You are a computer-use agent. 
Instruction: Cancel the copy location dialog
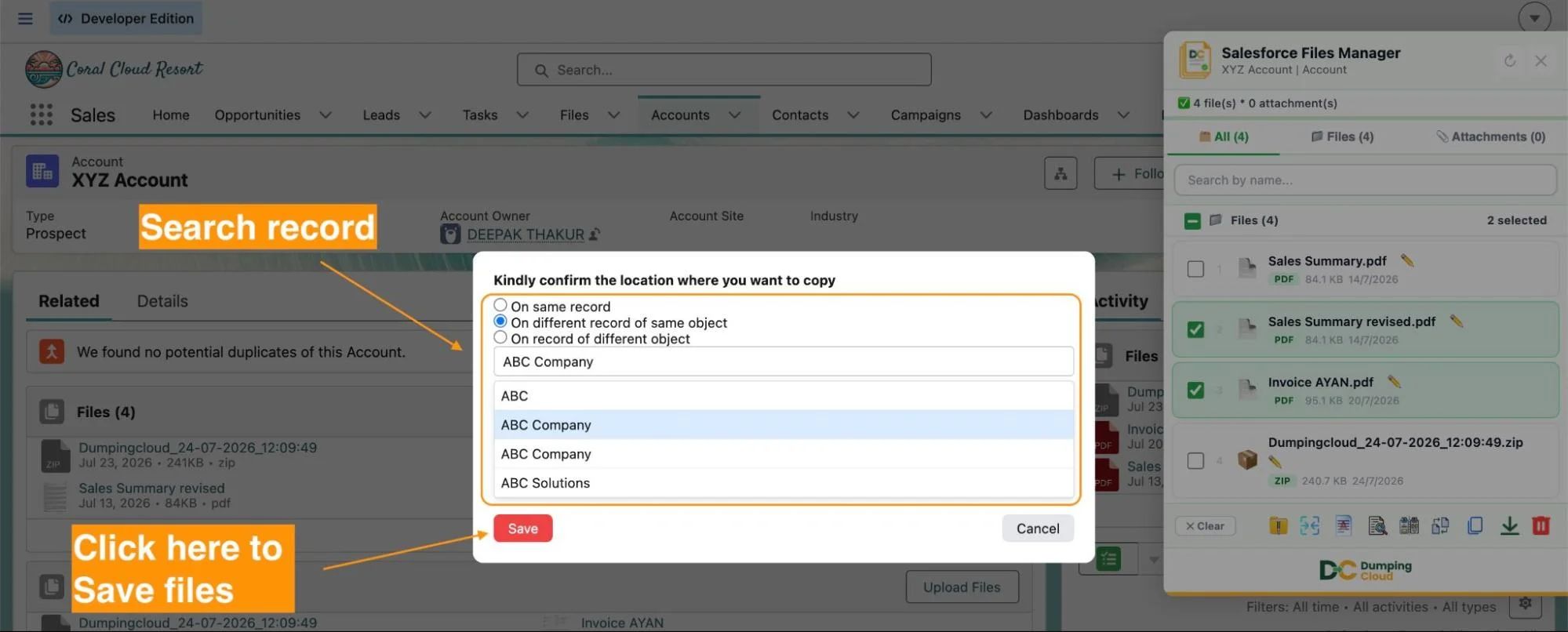(1038, 528)
